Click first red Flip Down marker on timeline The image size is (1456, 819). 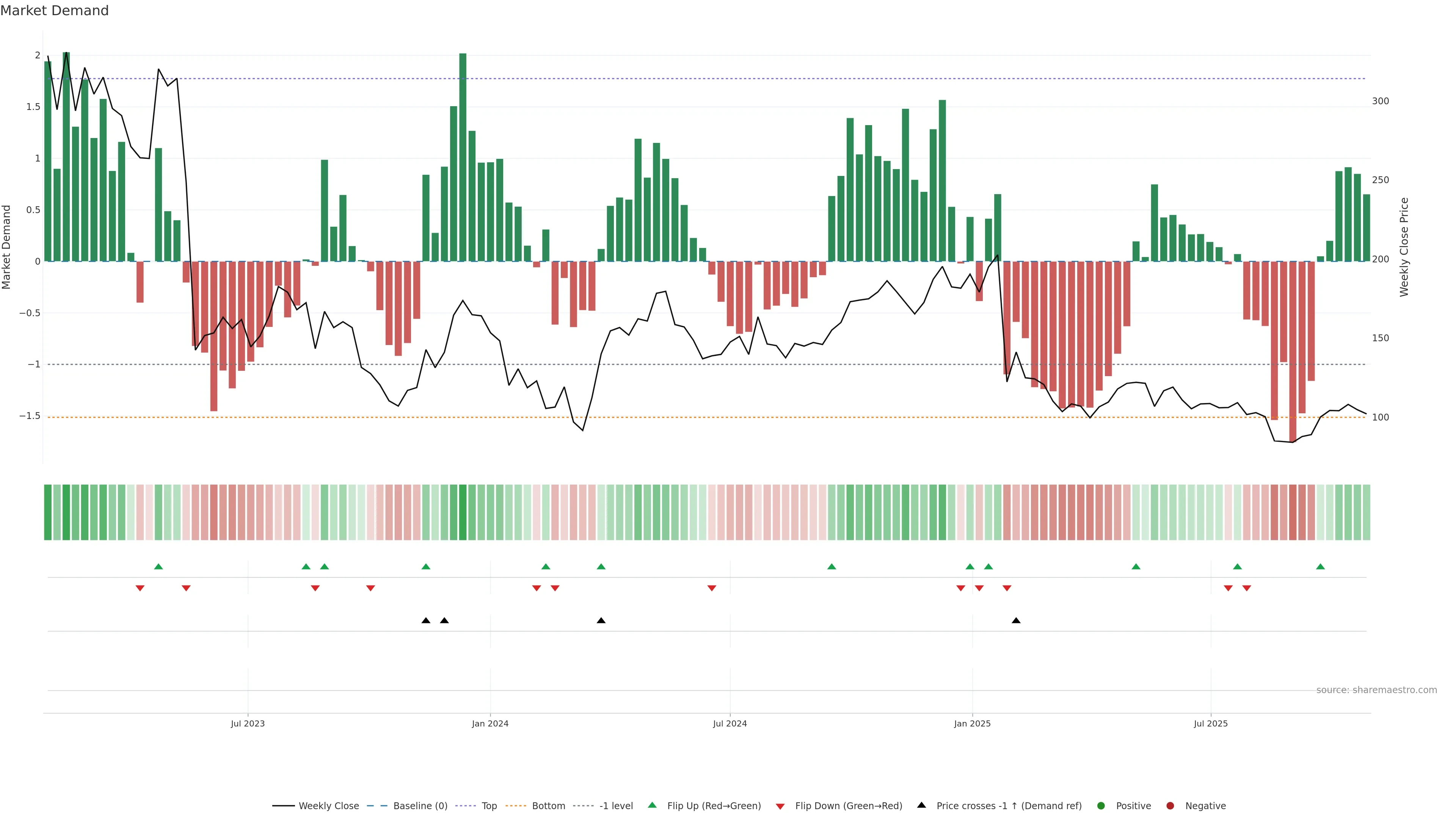[140, 588]
